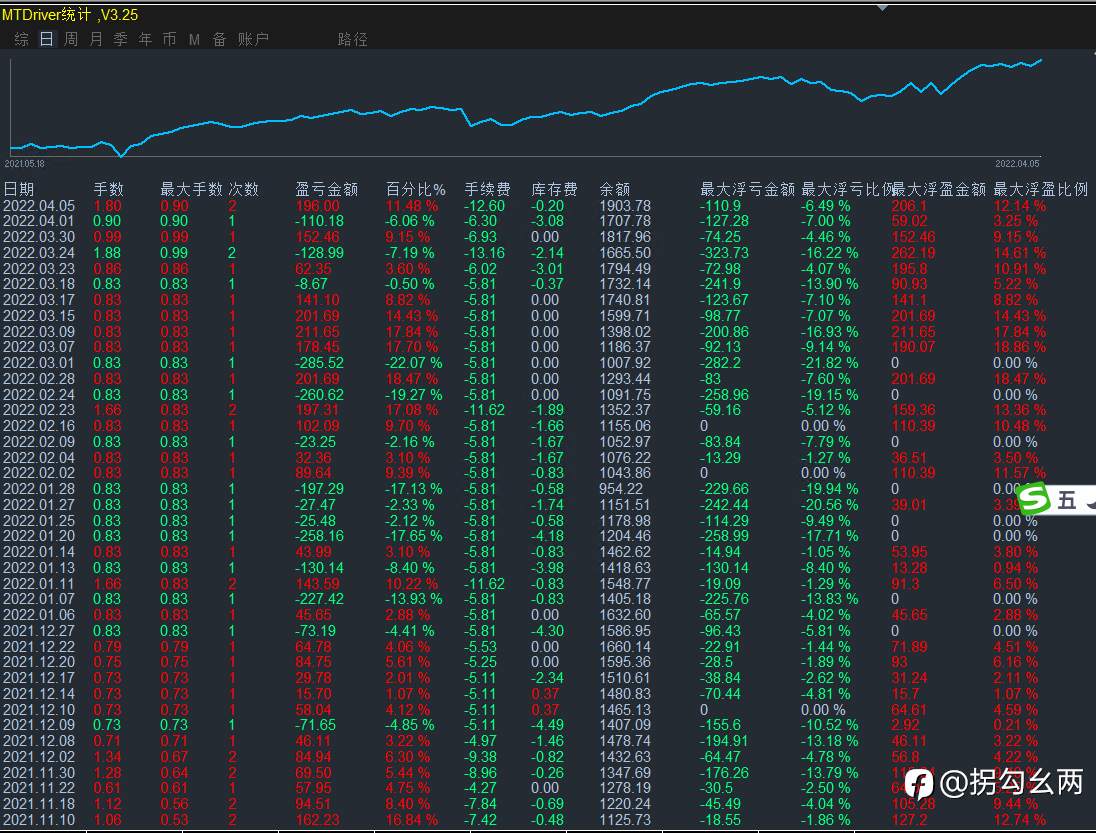Open the 路径 path tab

tap(352, 39)
